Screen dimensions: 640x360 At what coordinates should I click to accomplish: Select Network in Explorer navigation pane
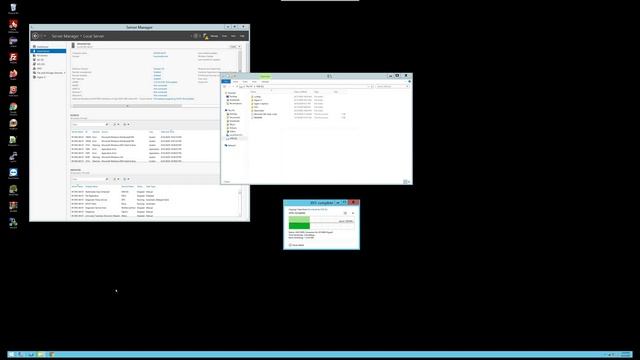[x=231, y=145]
